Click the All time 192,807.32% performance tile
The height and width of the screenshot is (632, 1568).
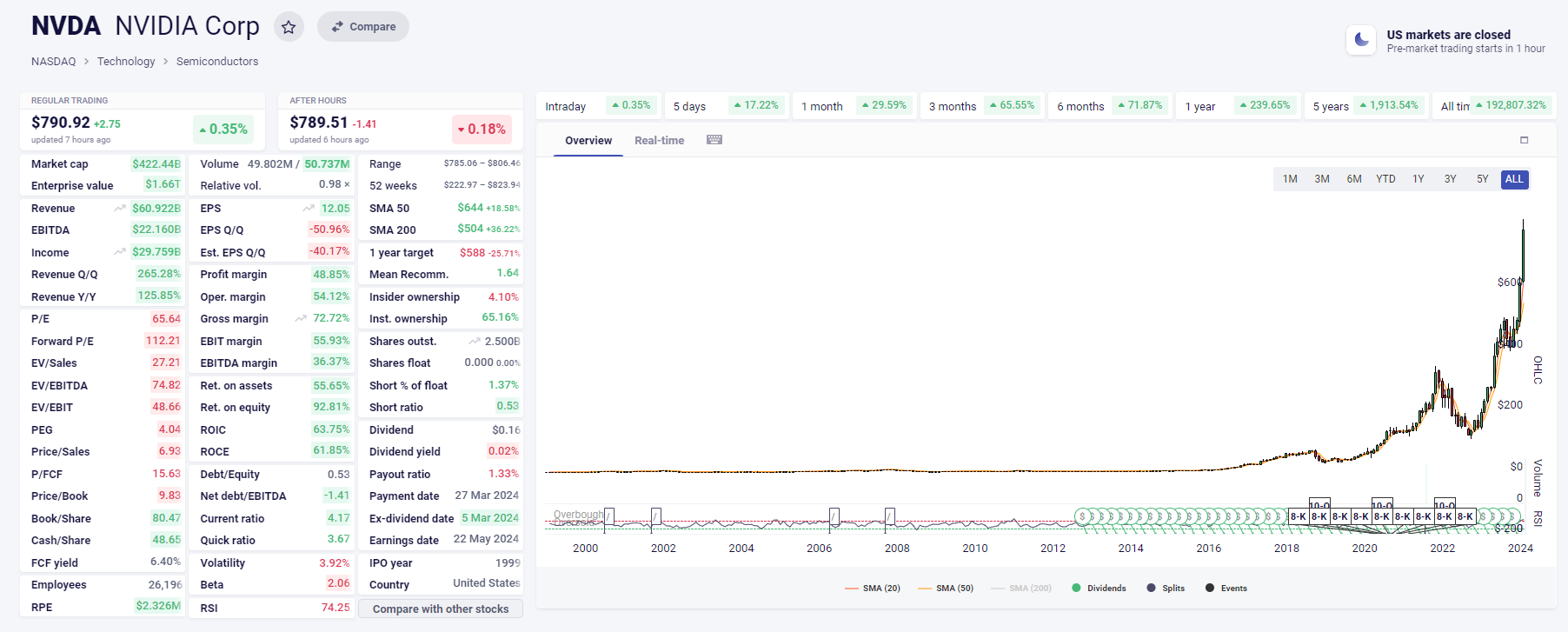click(x=1493, y=106)
